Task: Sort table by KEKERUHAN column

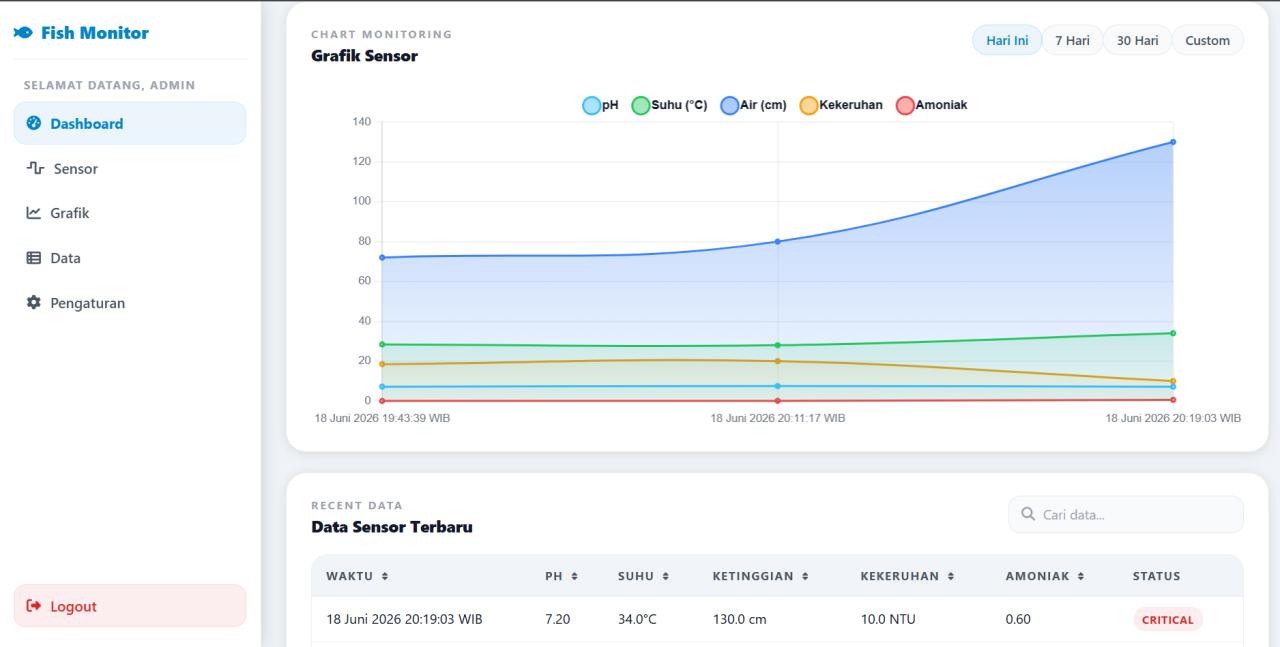Action: [x=907, y=576]
